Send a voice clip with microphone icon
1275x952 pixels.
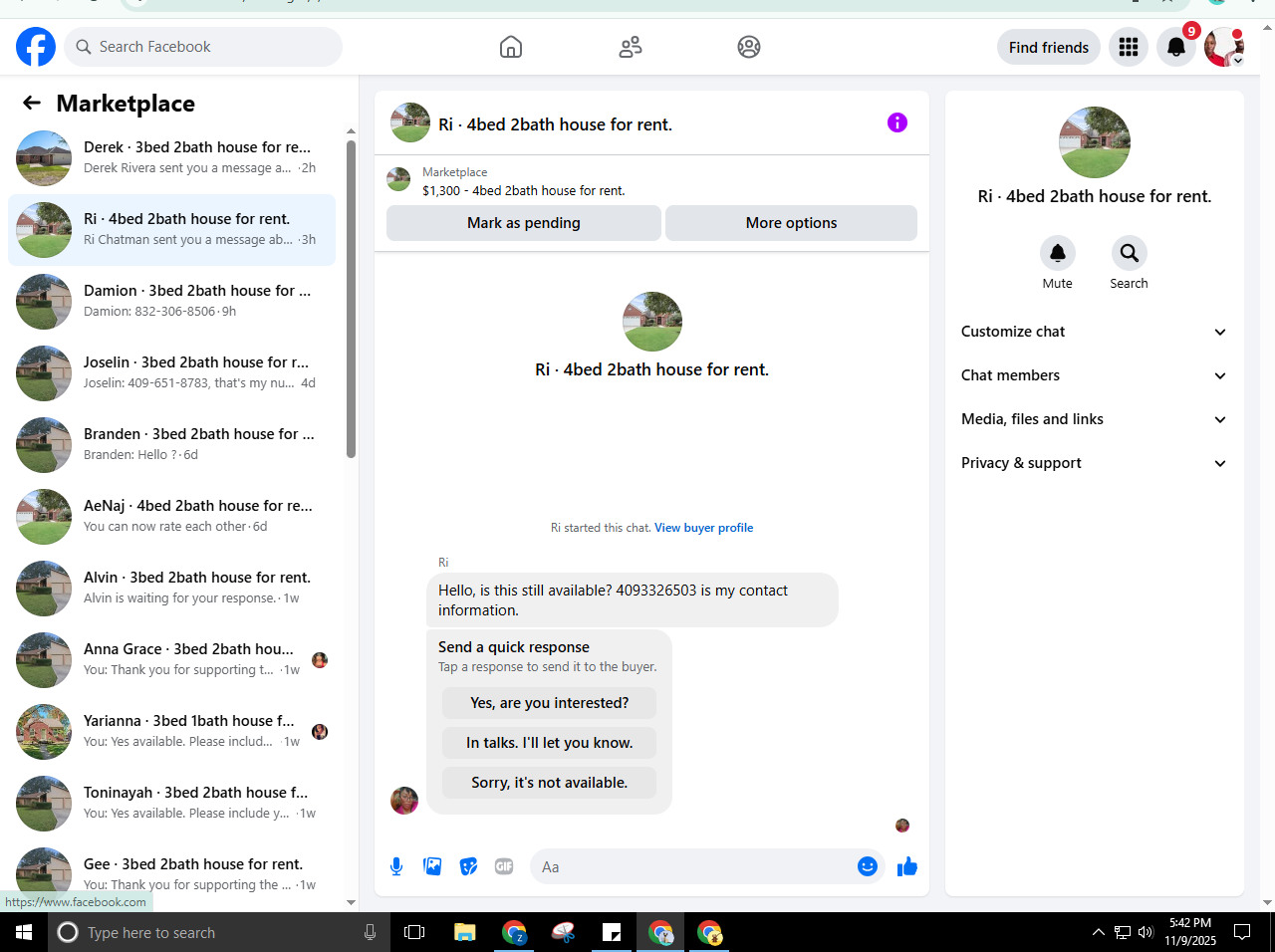point(396,866)
